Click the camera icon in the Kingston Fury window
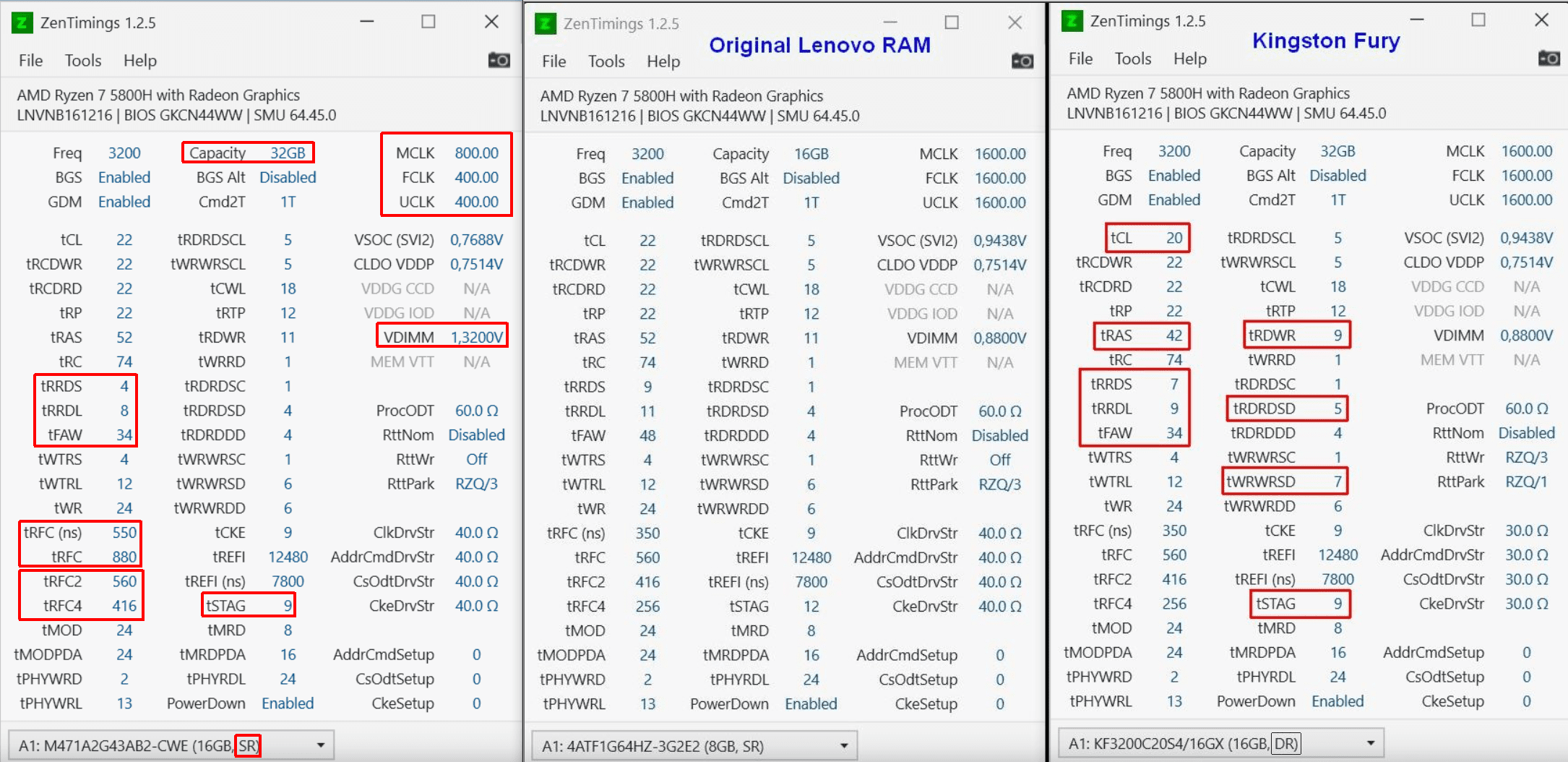This screenshot has height=762, width=1568. [x=1549, y=58]
